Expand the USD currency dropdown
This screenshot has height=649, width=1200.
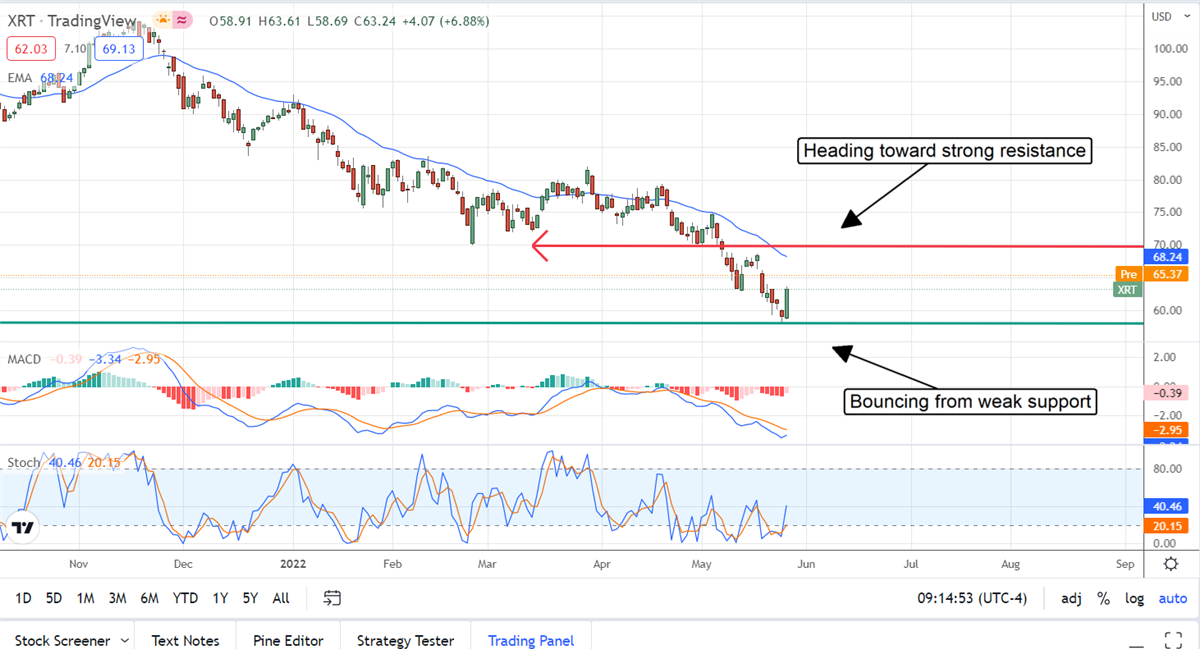coord(1161,16)
